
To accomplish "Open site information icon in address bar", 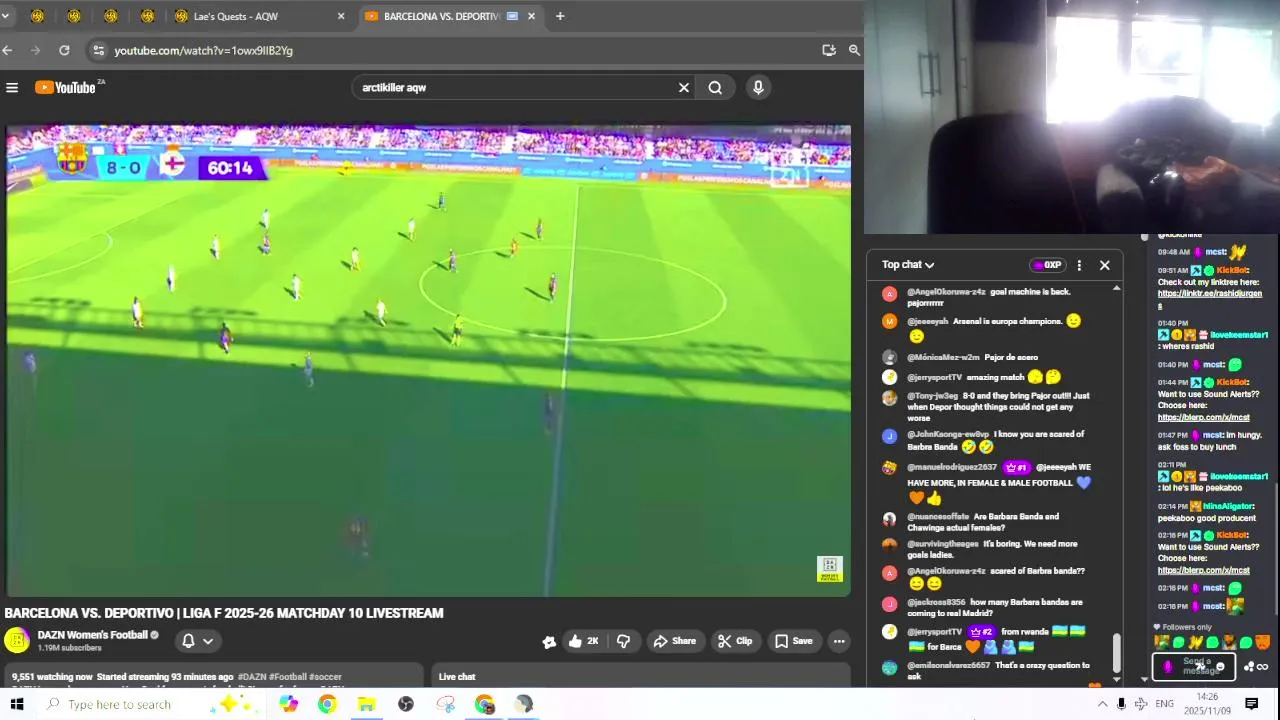I will click(97, 50).
